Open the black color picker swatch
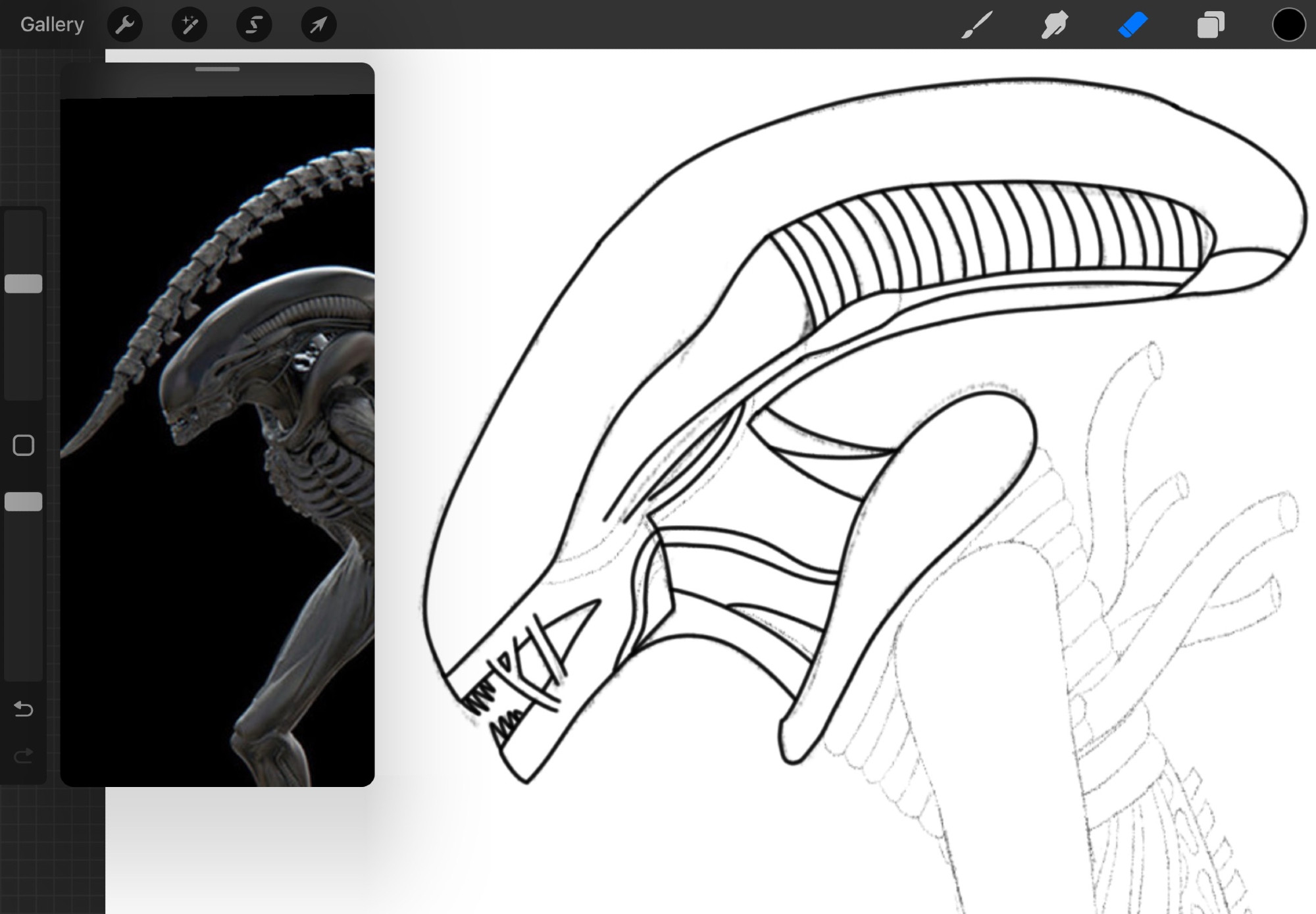1316x914 pixels. [1288, 25]
